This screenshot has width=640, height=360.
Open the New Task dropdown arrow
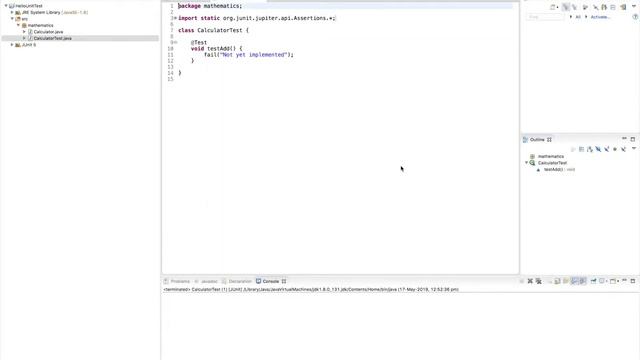coord(558,7)
